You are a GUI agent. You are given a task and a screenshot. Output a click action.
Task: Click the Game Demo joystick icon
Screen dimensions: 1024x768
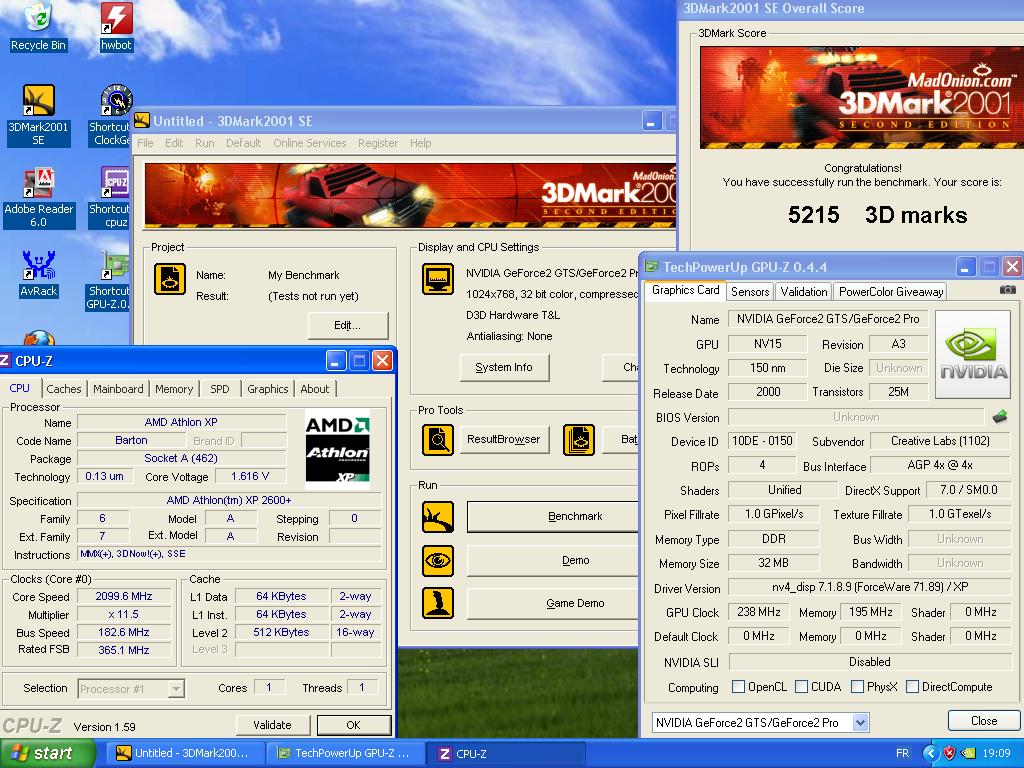point(438,603)
